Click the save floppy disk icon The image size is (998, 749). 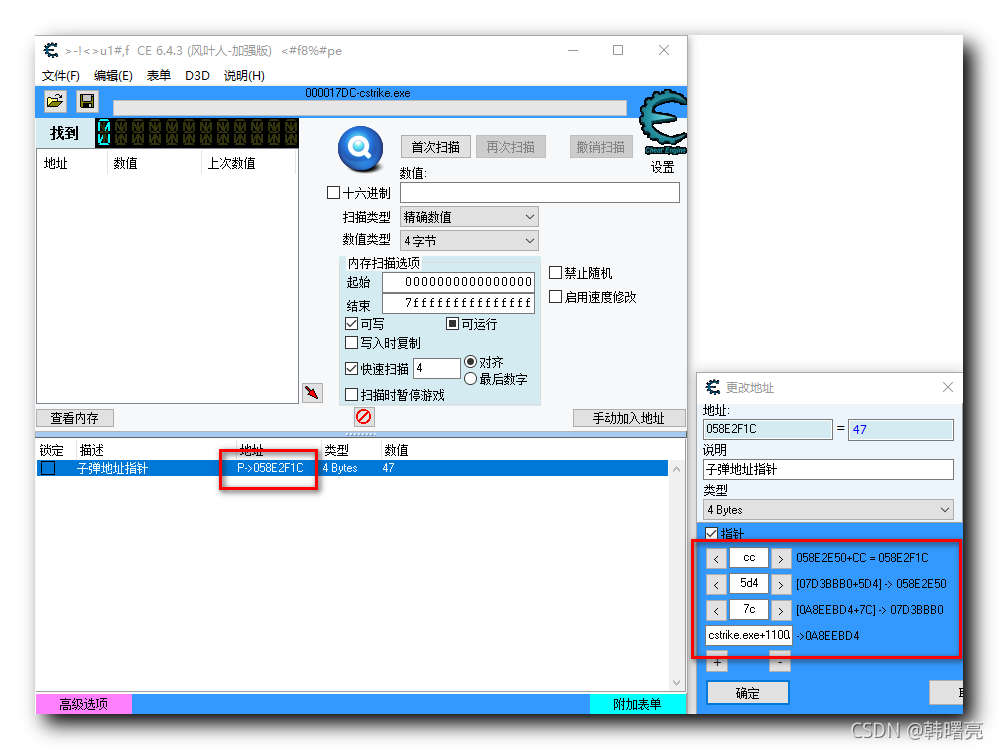pos(87,101)
